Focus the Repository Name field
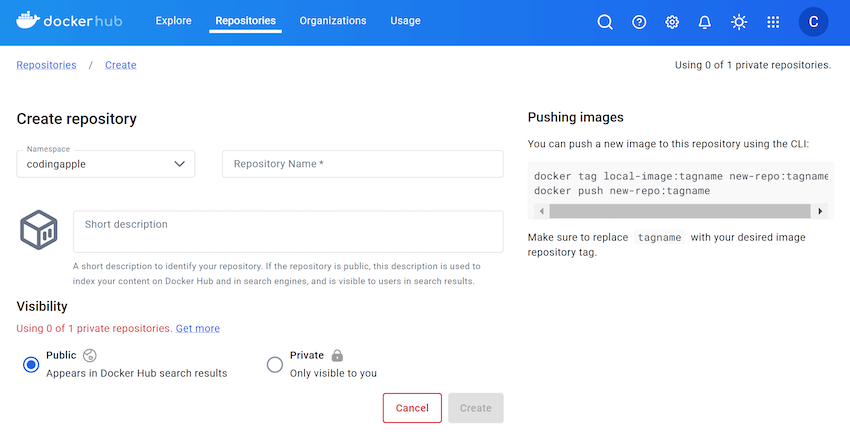Image resolution: width=850 pixels, height=435 pixels. pyautogui.click(x=363, y=164)
